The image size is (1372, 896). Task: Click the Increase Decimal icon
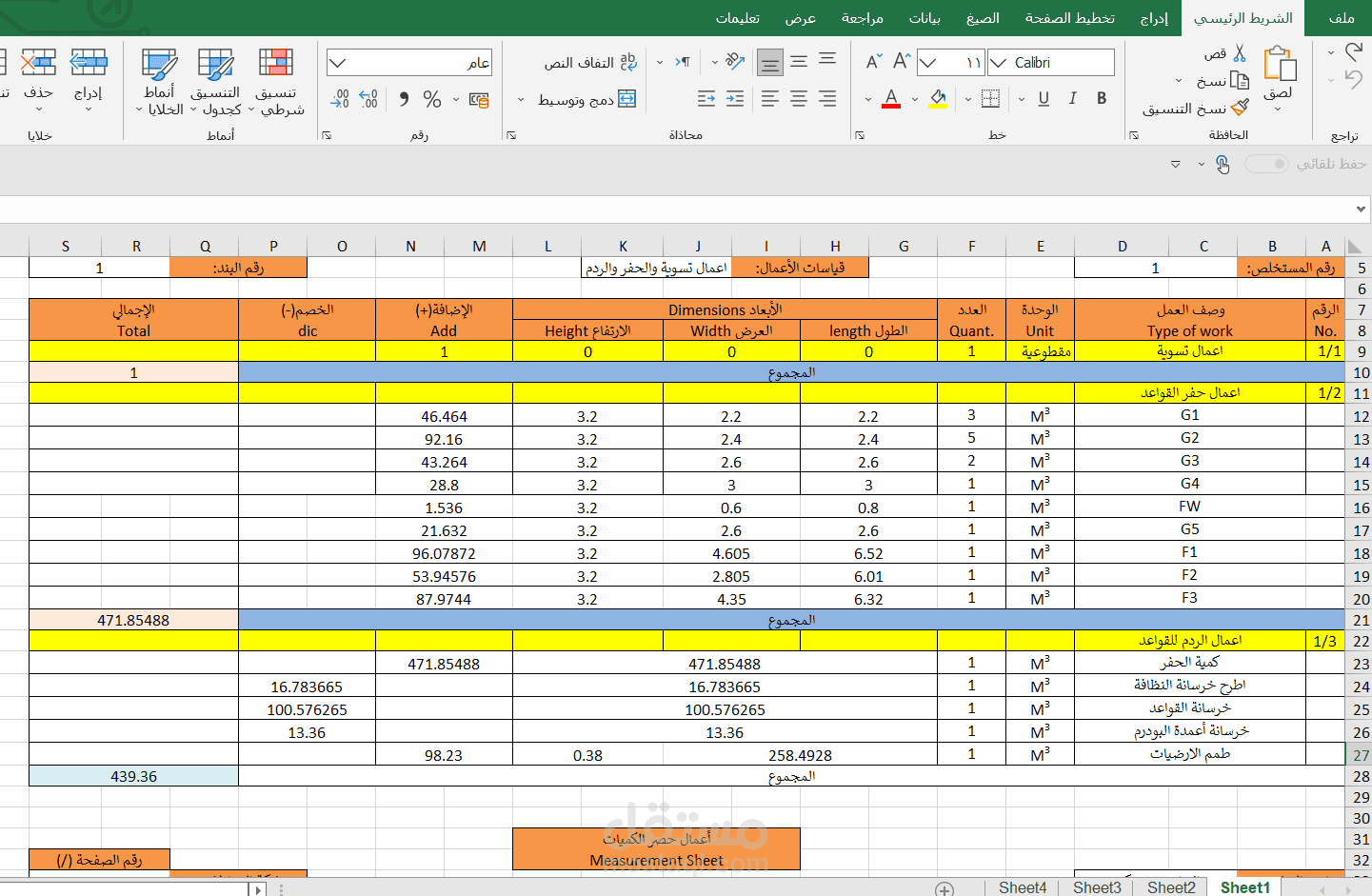point(368,99)
